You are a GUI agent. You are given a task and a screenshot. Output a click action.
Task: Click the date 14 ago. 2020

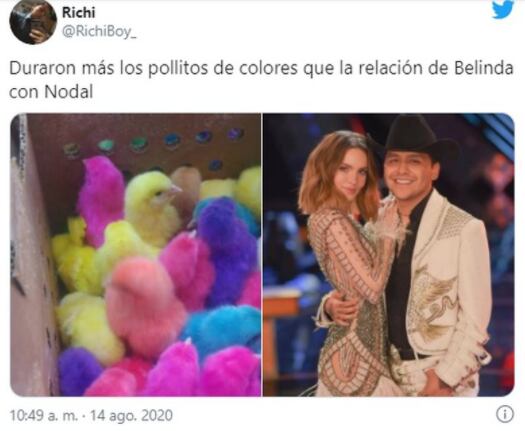point(132,416)
